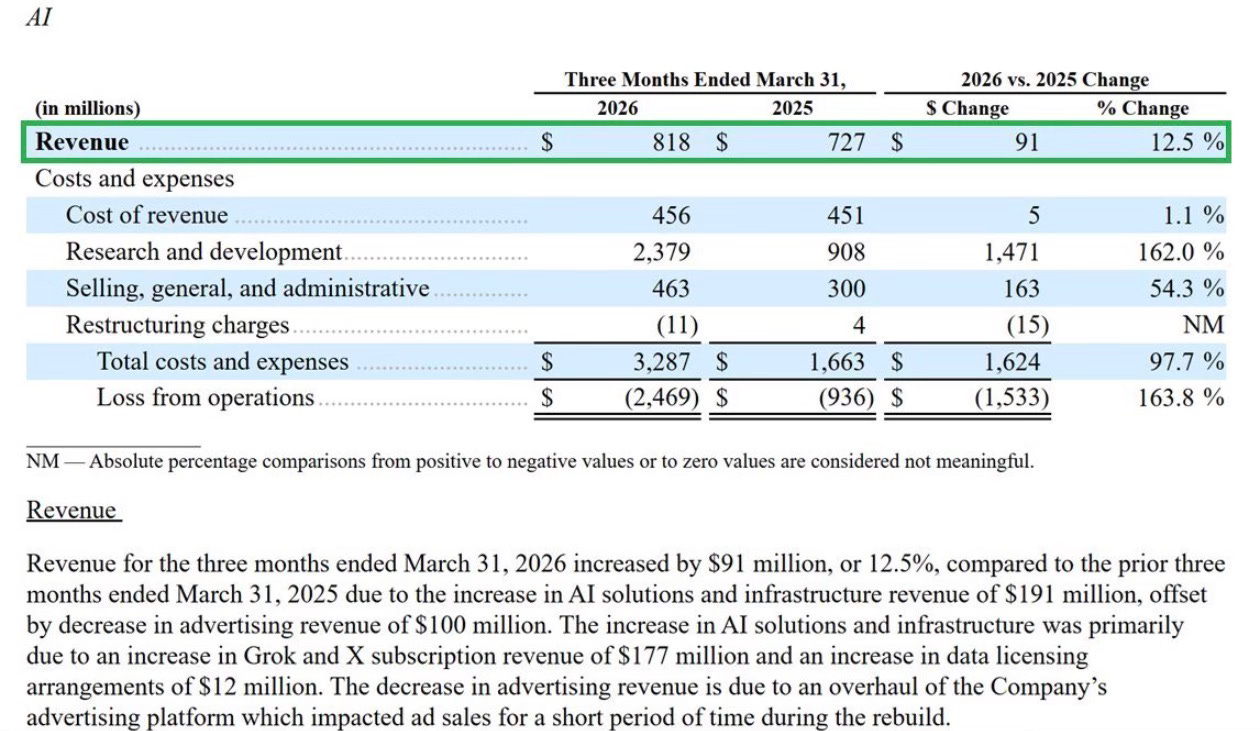This screenshot has height=731, width=1260.
Task: Click 'Selling, general, and administrative' label
Action: pyautogui.click(x=247, y=288)
